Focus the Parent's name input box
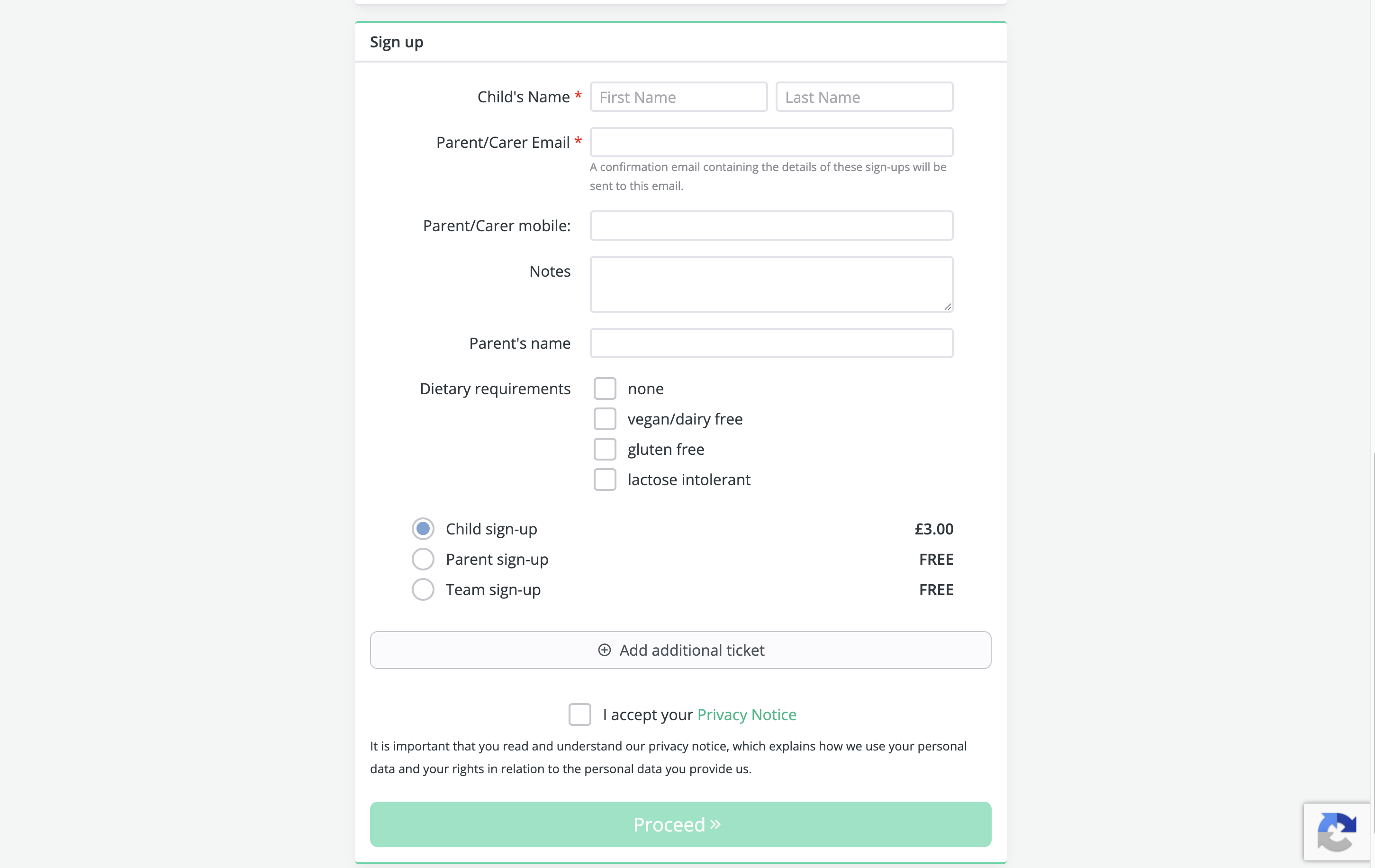 point(771,343)
